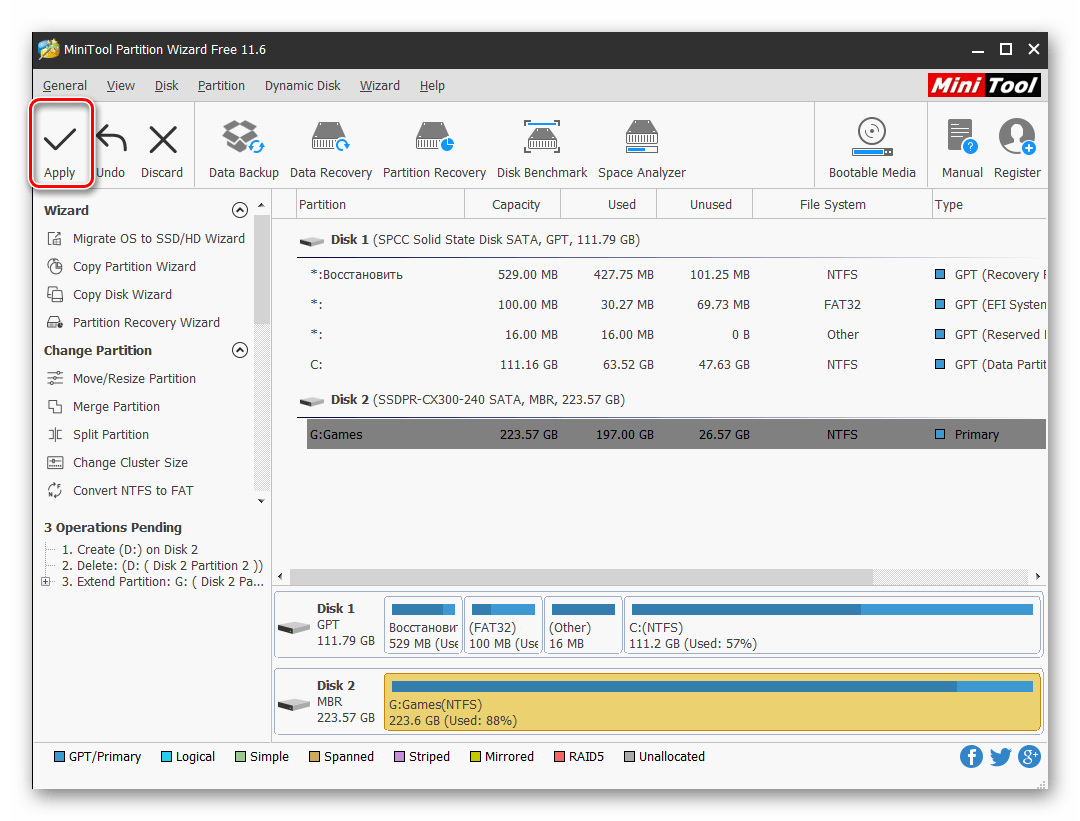The width and height of the screenshot is (1080, 821).
Task: Collapse the Wizard section
Action: [x=239, y=210]
